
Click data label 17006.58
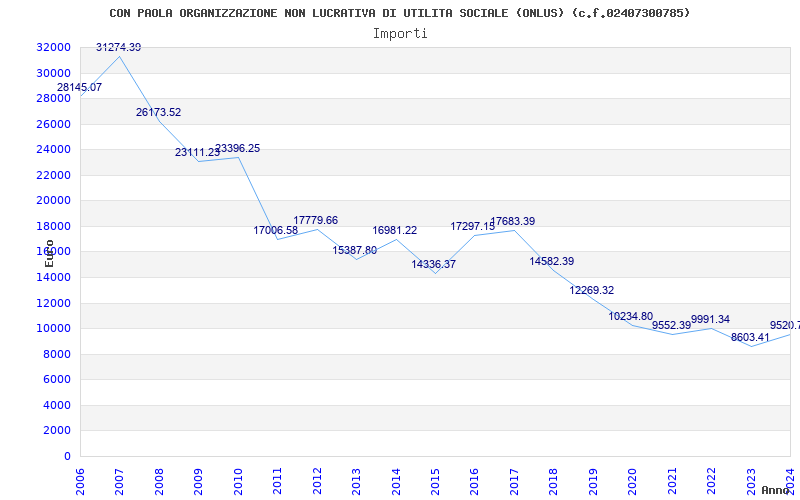click(x=276, y=230)
